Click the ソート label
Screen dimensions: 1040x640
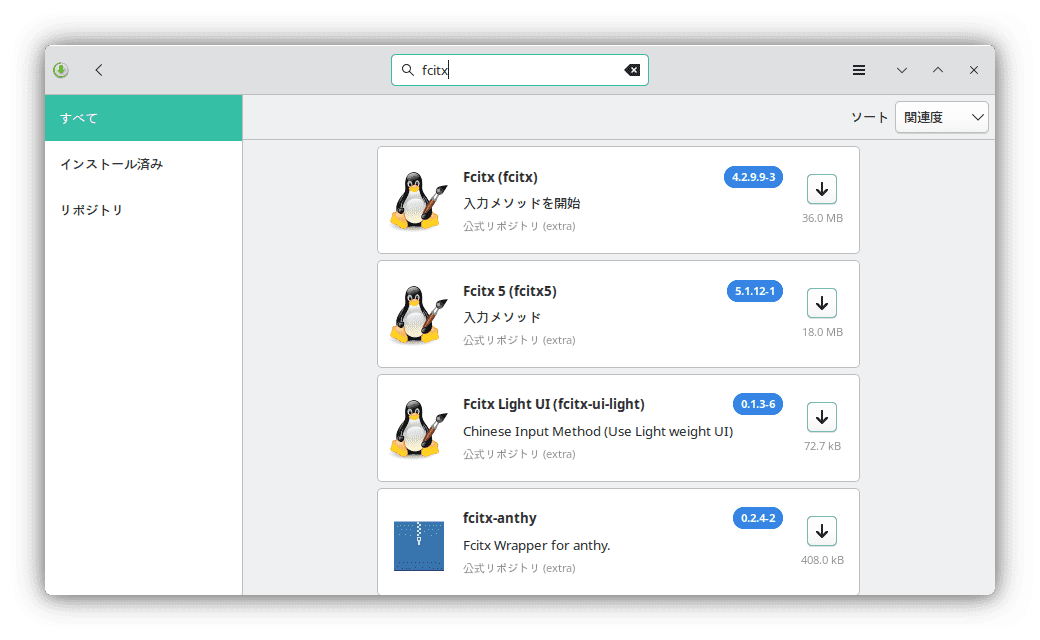point(869,117)
